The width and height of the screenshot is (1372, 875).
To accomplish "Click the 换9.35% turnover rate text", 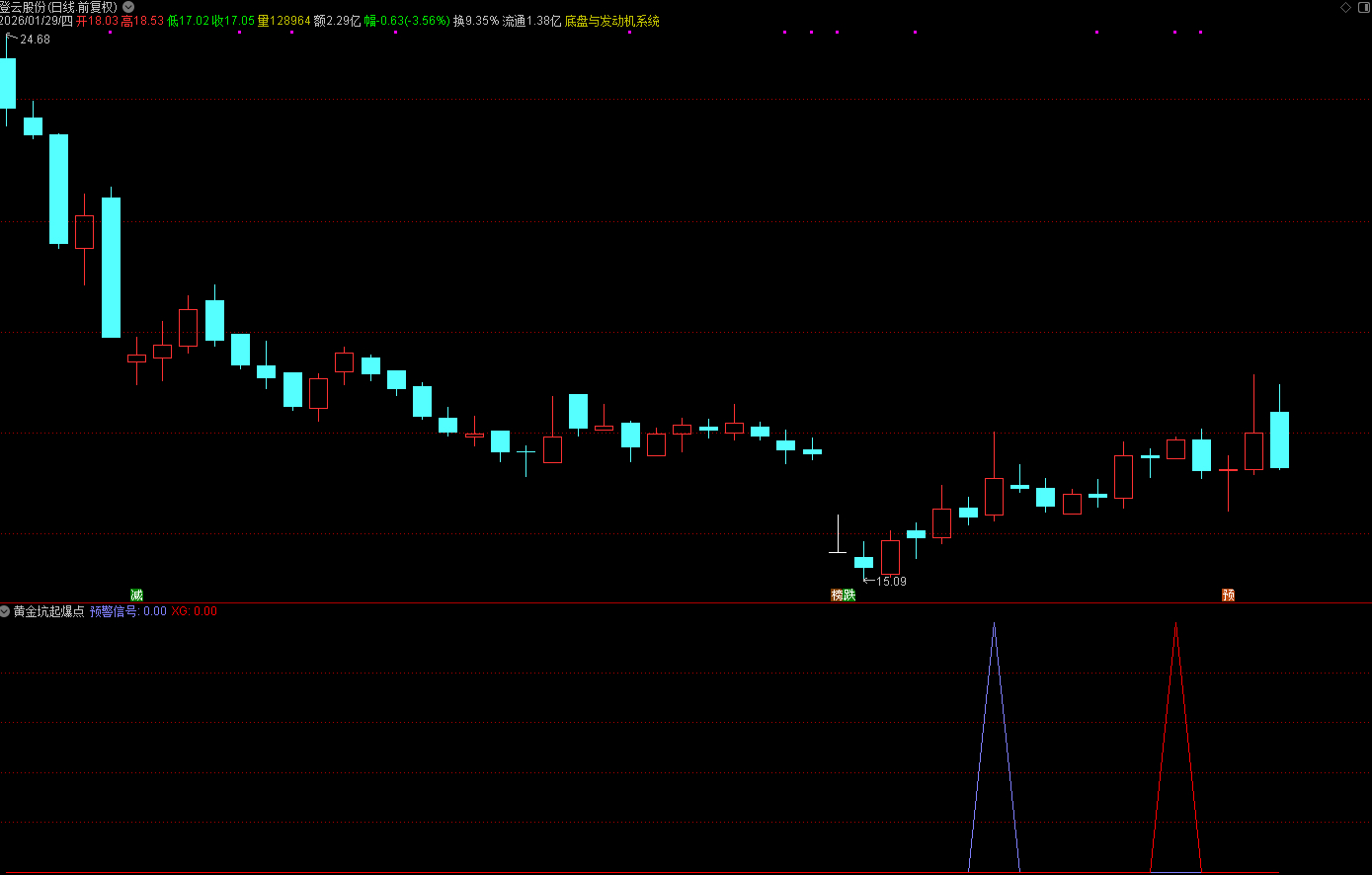I will 476,21.
